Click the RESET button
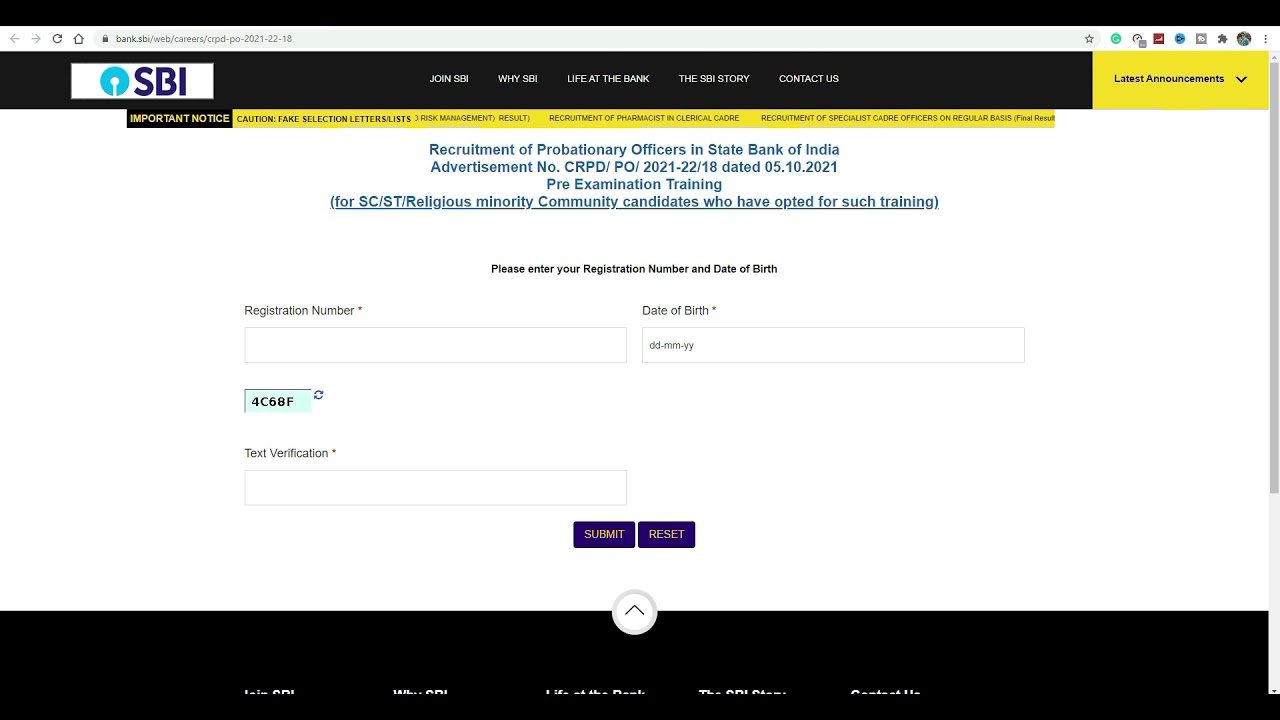Viewport: 1280px width, 720px height. (x=666, y=534)
